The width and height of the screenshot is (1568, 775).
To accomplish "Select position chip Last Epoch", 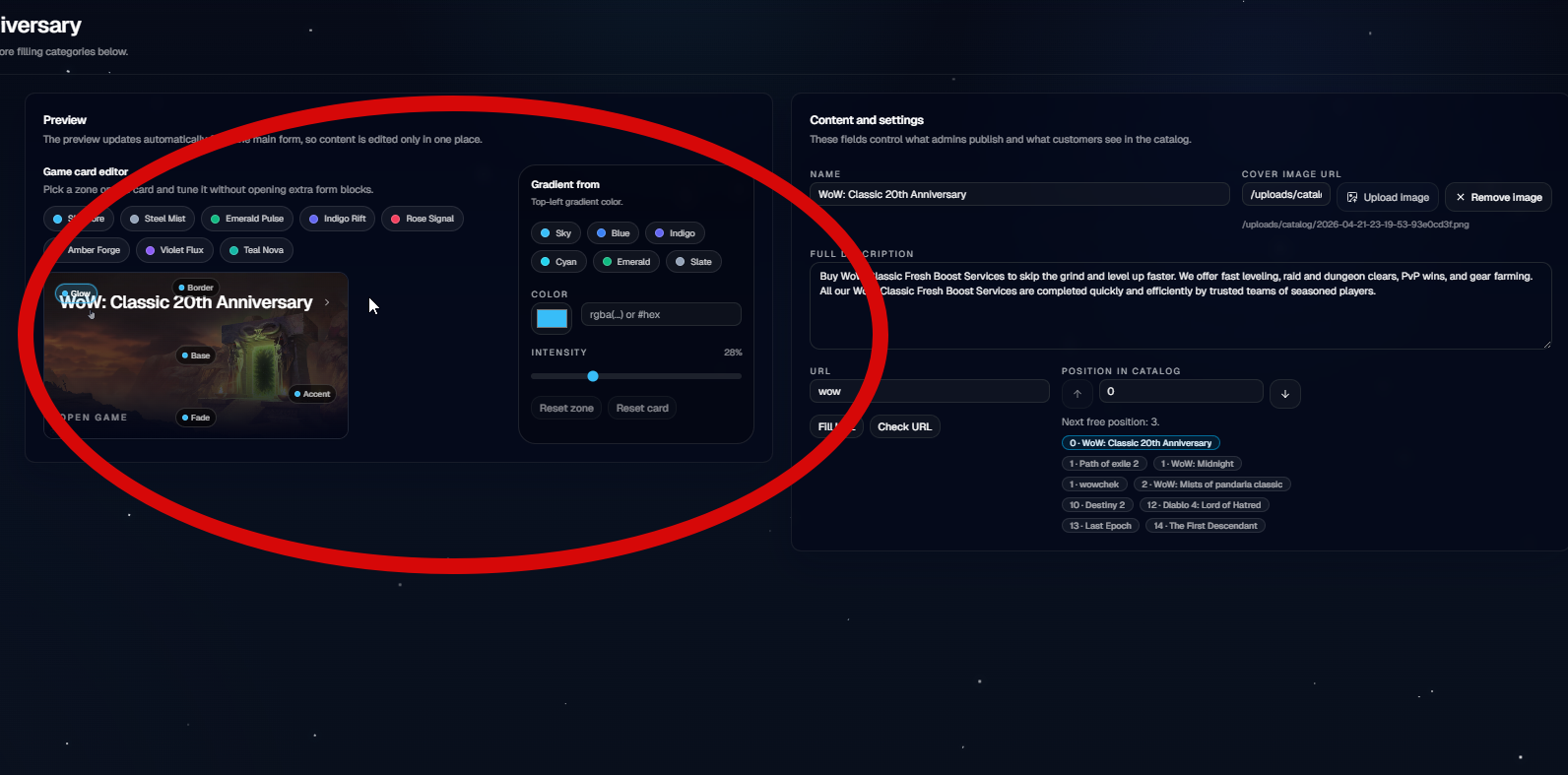I will click(1100, 526).
